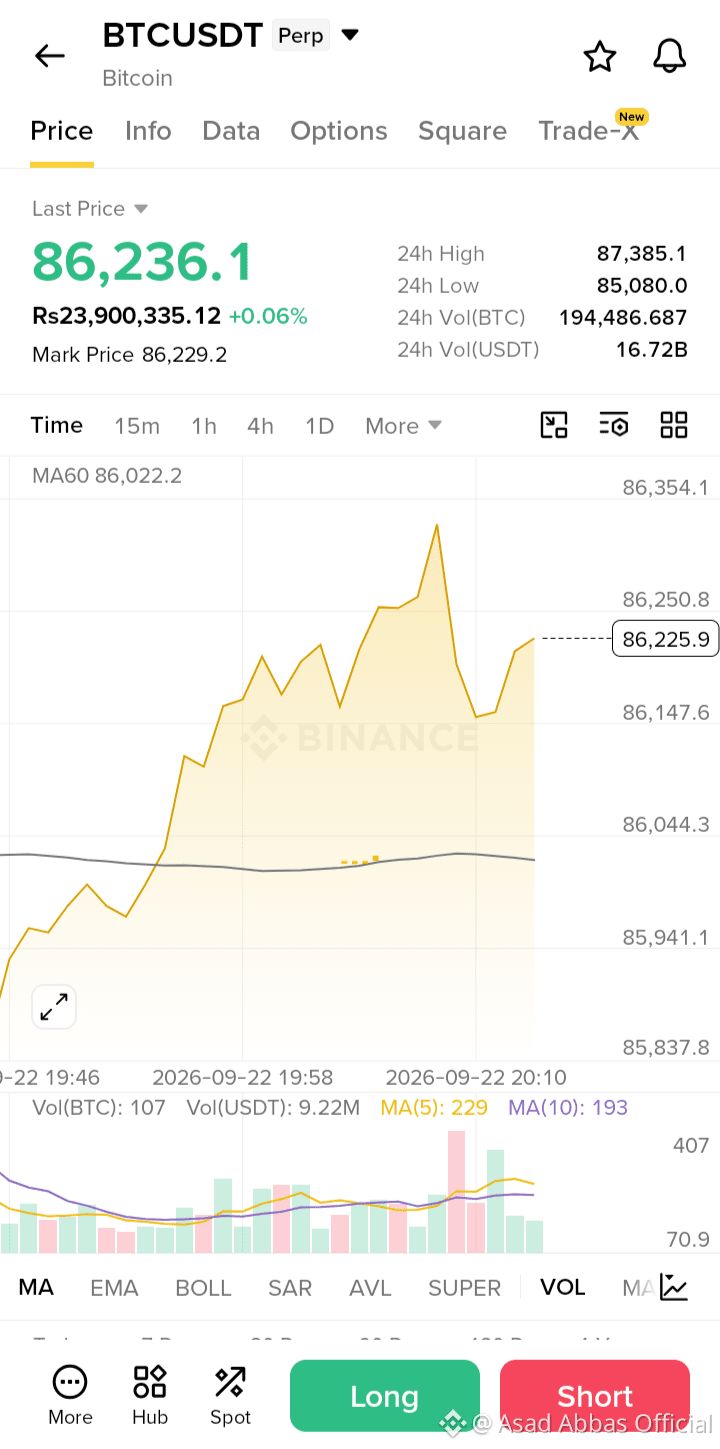Open the Spot trading icon

[x=230, y=1395]
